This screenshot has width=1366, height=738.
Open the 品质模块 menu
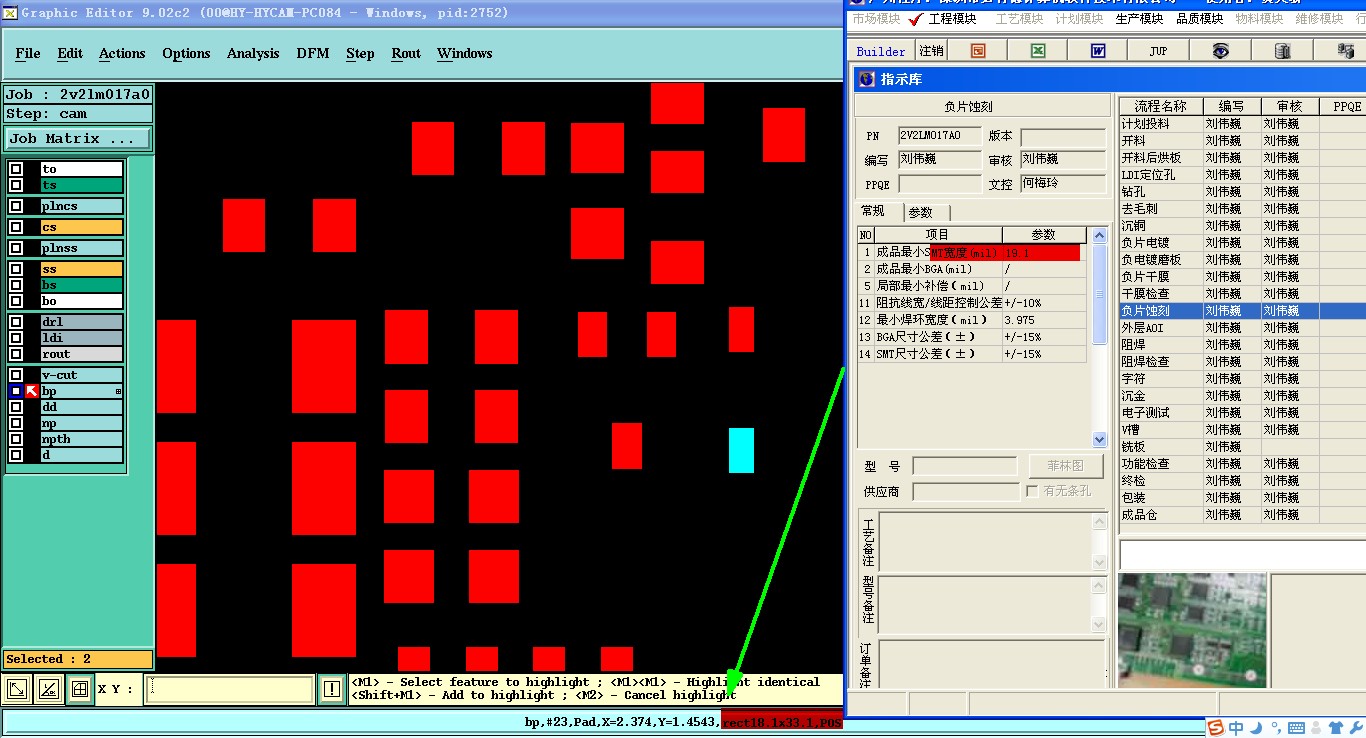(1199, 19)
